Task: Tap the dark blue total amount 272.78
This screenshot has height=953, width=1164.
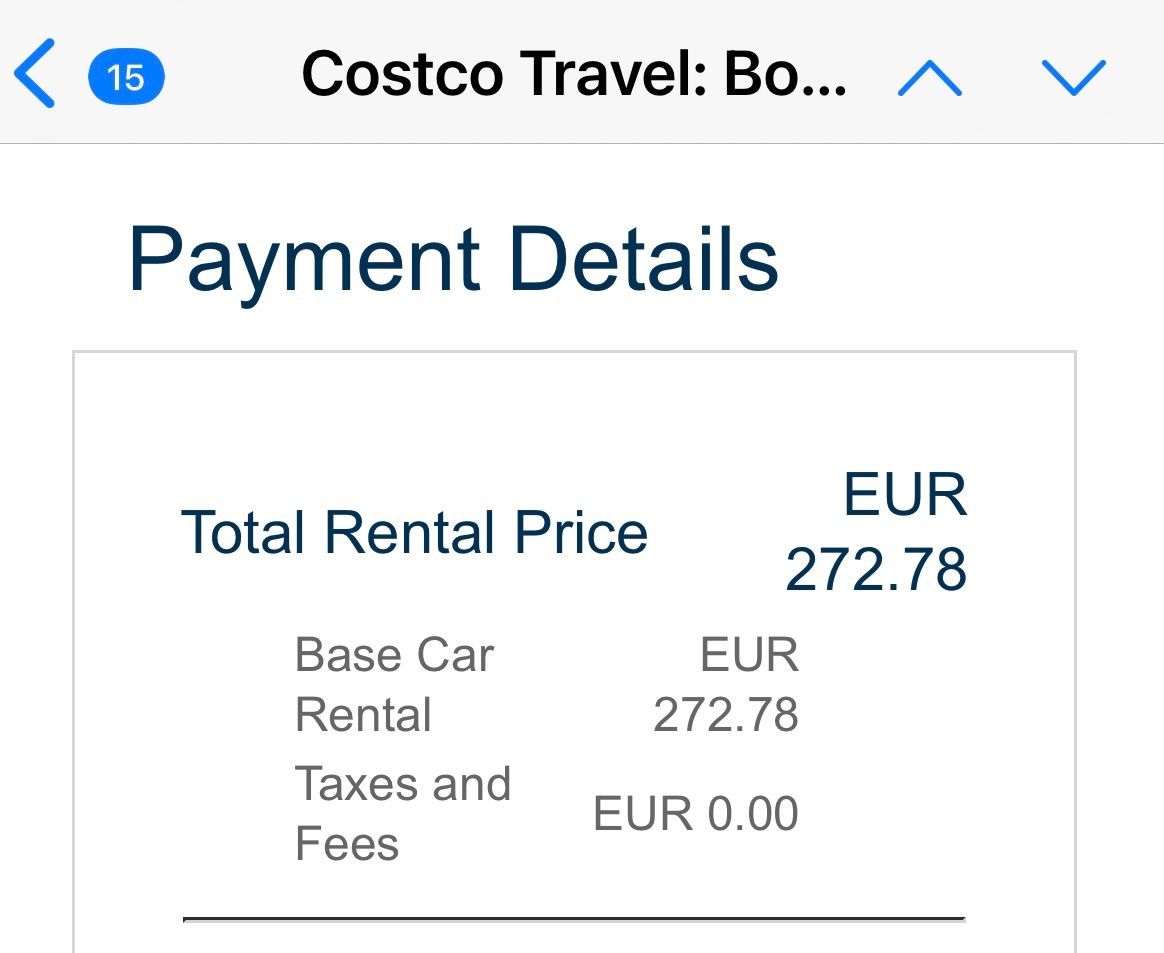Action: (x=876, y=570)
